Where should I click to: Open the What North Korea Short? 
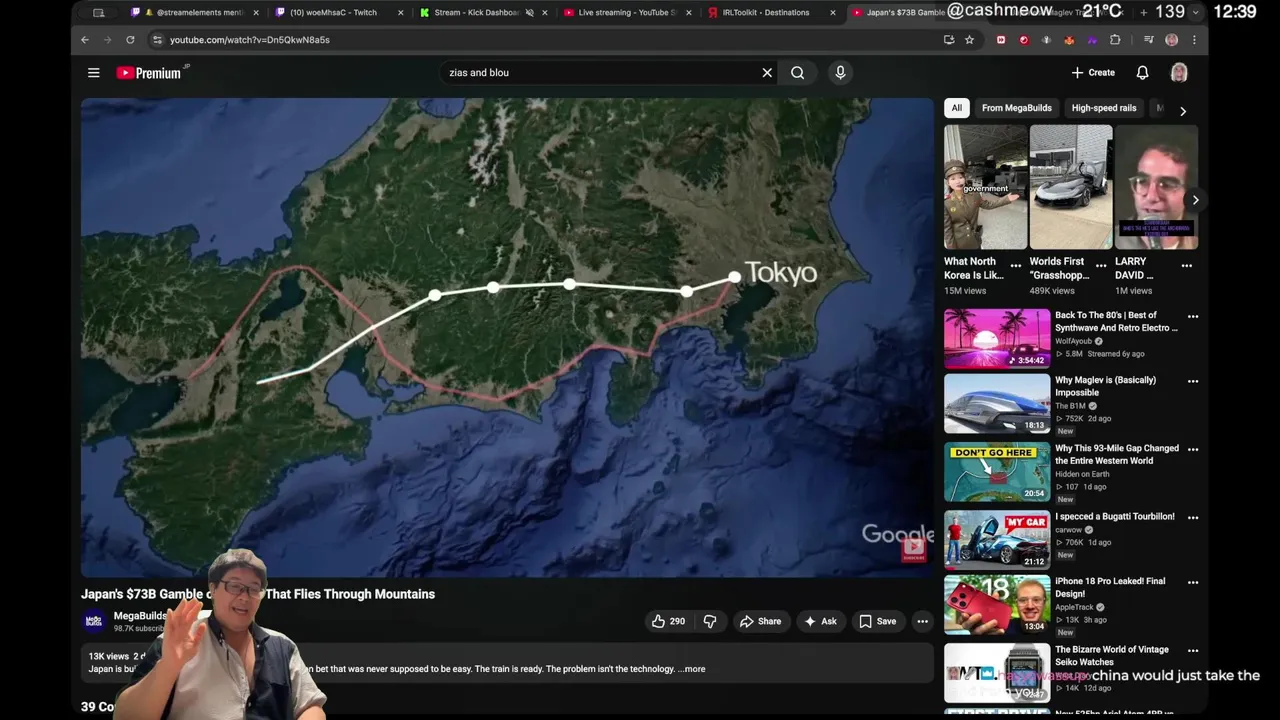pyautogui.click(x=985, y=187)
